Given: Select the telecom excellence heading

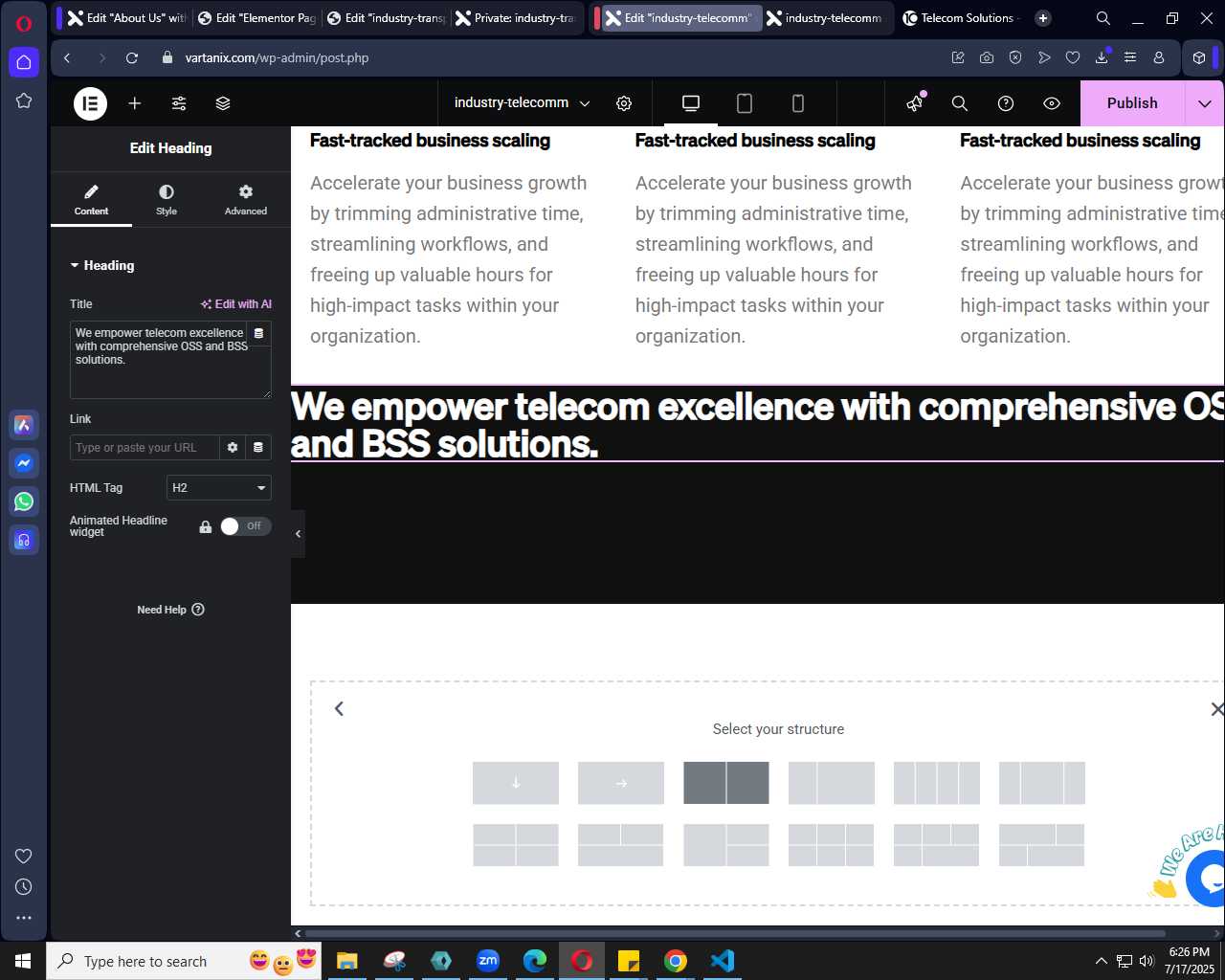Looking at the screenshot, I should 757,425.
